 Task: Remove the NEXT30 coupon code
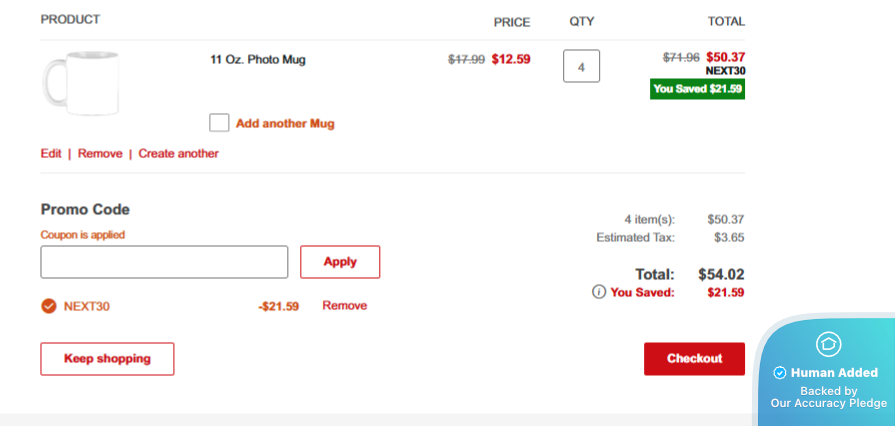(344, 306)
